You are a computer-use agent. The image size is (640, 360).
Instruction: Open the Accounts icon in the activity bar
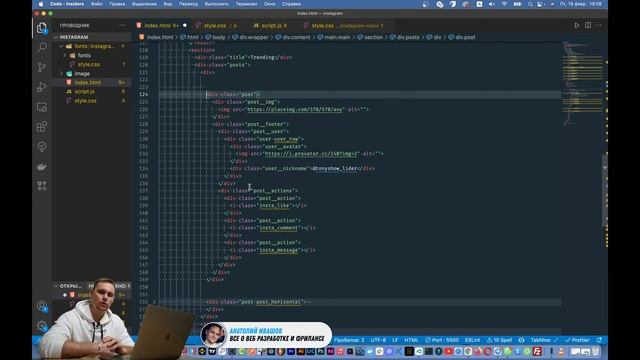[42, 306]
